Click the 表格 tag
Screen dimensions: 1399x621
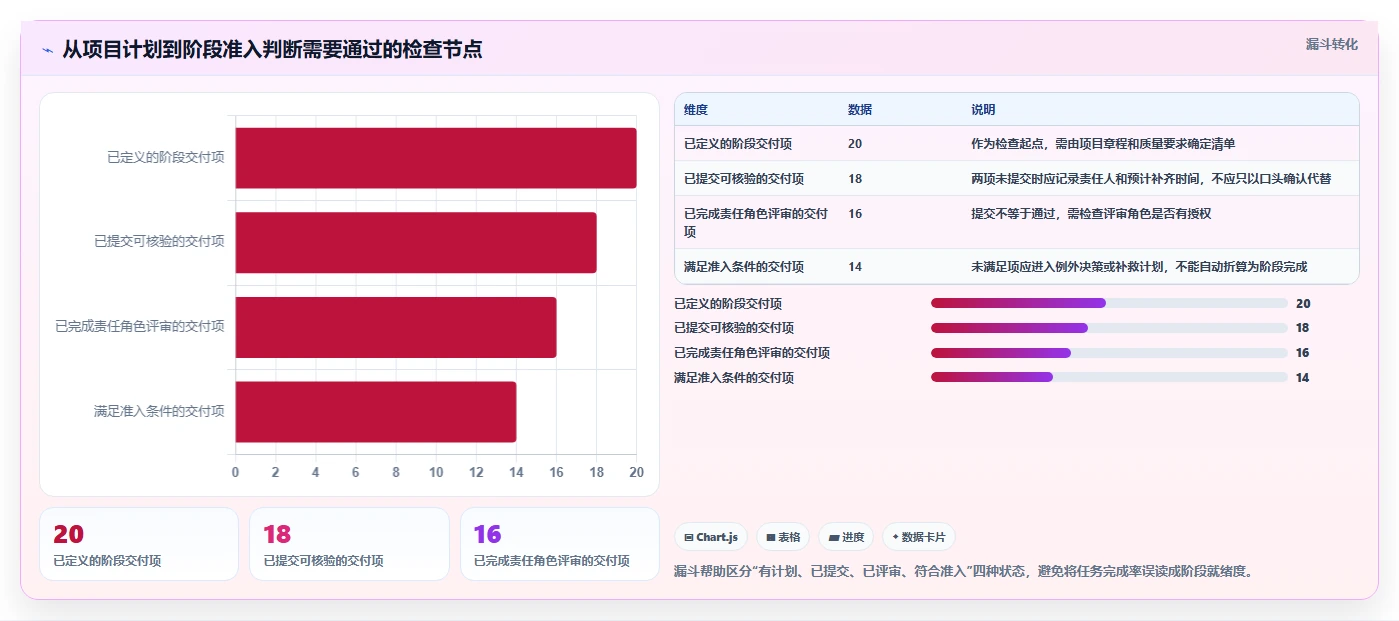pos(782,537)
